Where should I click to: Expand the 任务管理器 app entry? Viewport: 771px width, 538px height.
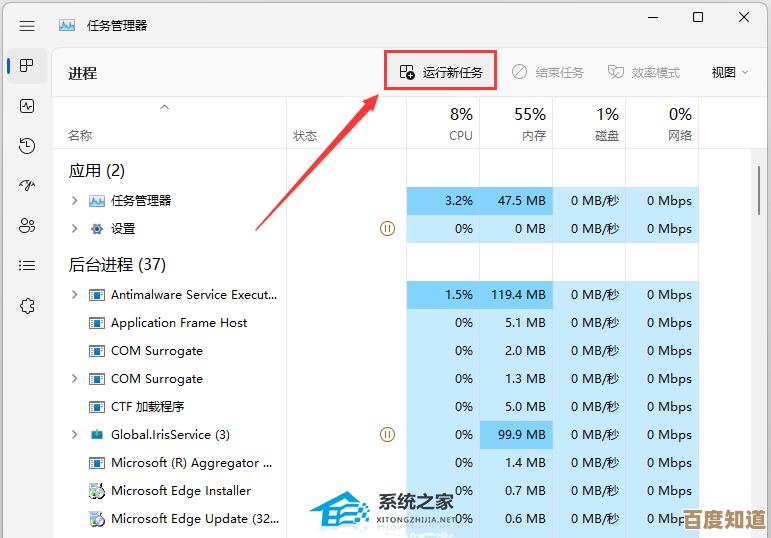click(x=74, y=201)
